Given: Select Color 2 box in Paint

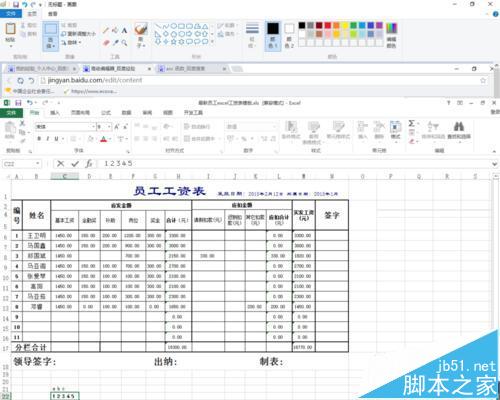Looking at the screenshot, I should pos(289,35).
